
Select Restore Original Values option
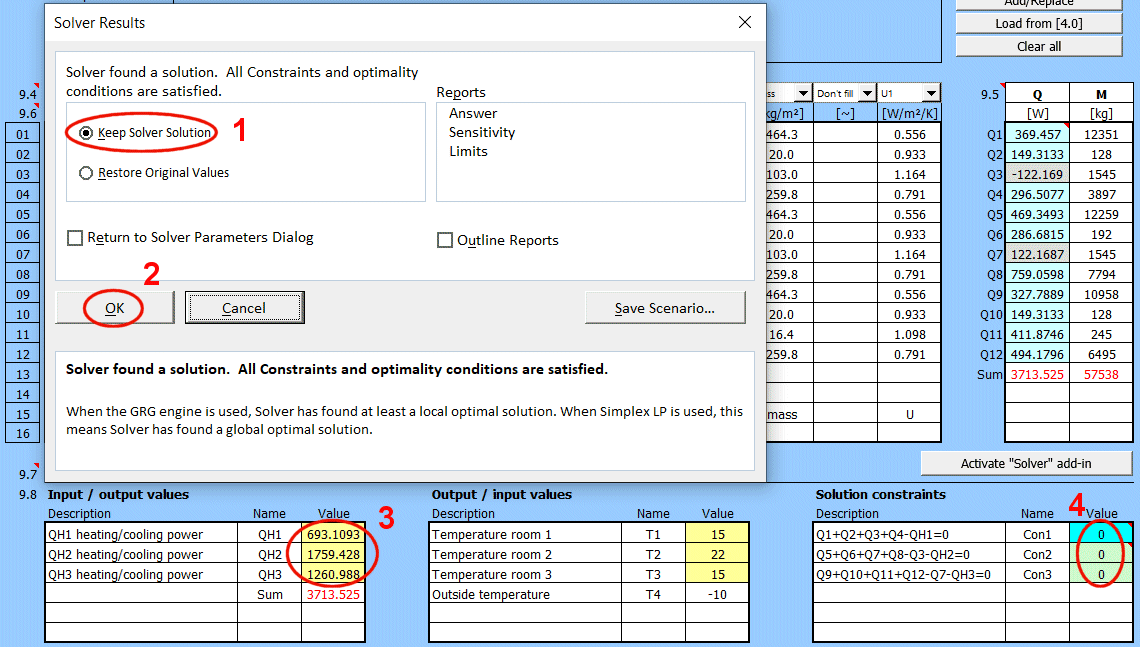(x=86, y=173)
